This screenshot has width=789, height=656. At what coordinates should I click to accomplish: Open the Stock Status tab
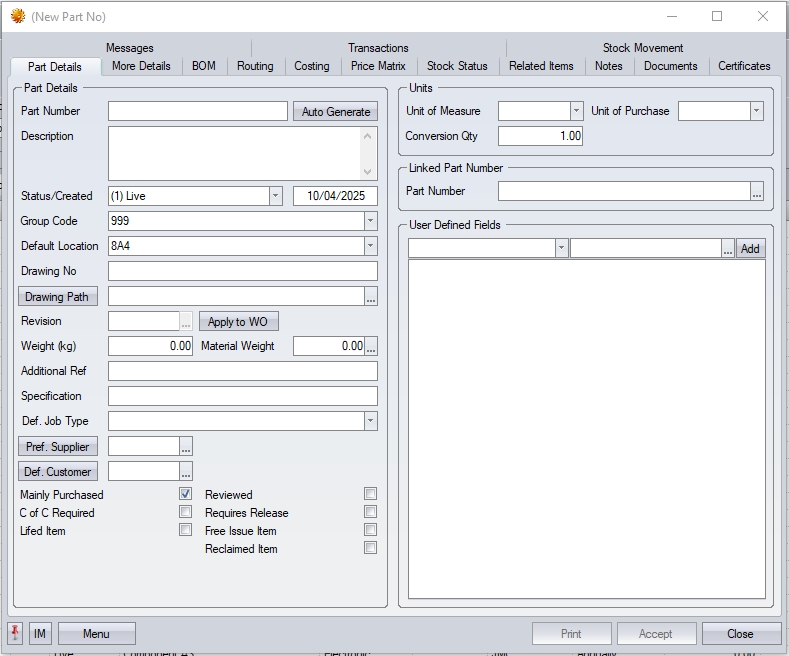[457, 66]
